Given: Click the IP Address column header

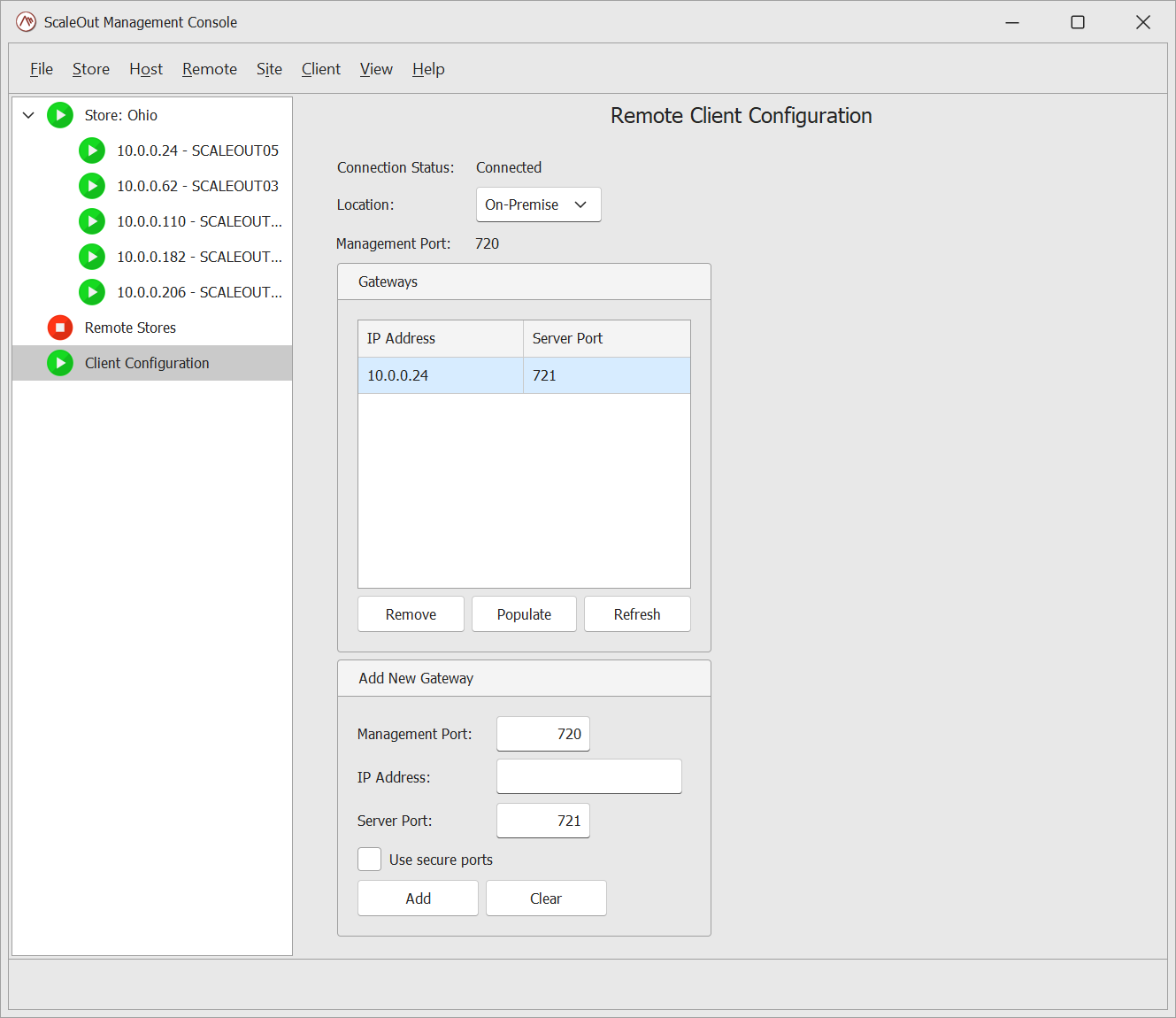Looking at the screenshot, I should (x=441, y=338).
